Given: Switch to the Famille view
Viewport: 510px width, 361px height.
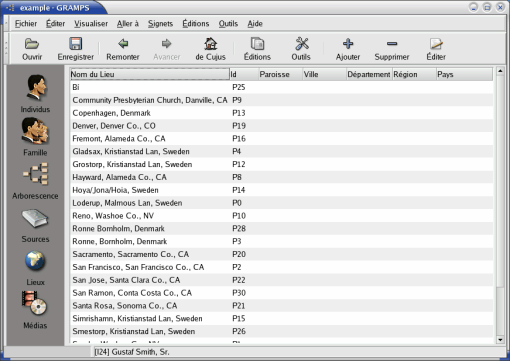Looking at the screenshot, I should click(x=35, y=137).
